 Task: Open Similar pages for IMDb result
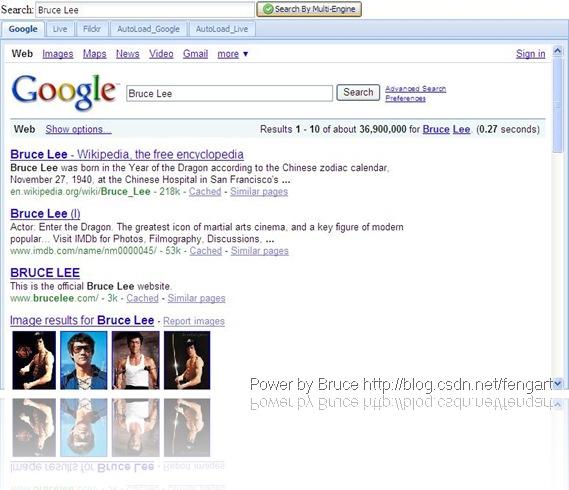click(x=260, y=250)
